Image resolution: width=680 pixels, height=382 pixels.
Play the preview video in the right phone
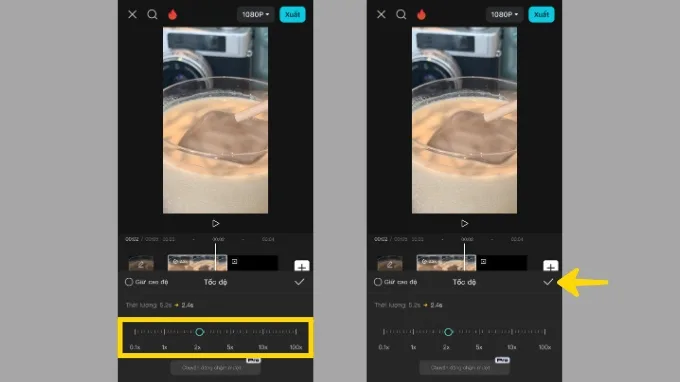464,224
